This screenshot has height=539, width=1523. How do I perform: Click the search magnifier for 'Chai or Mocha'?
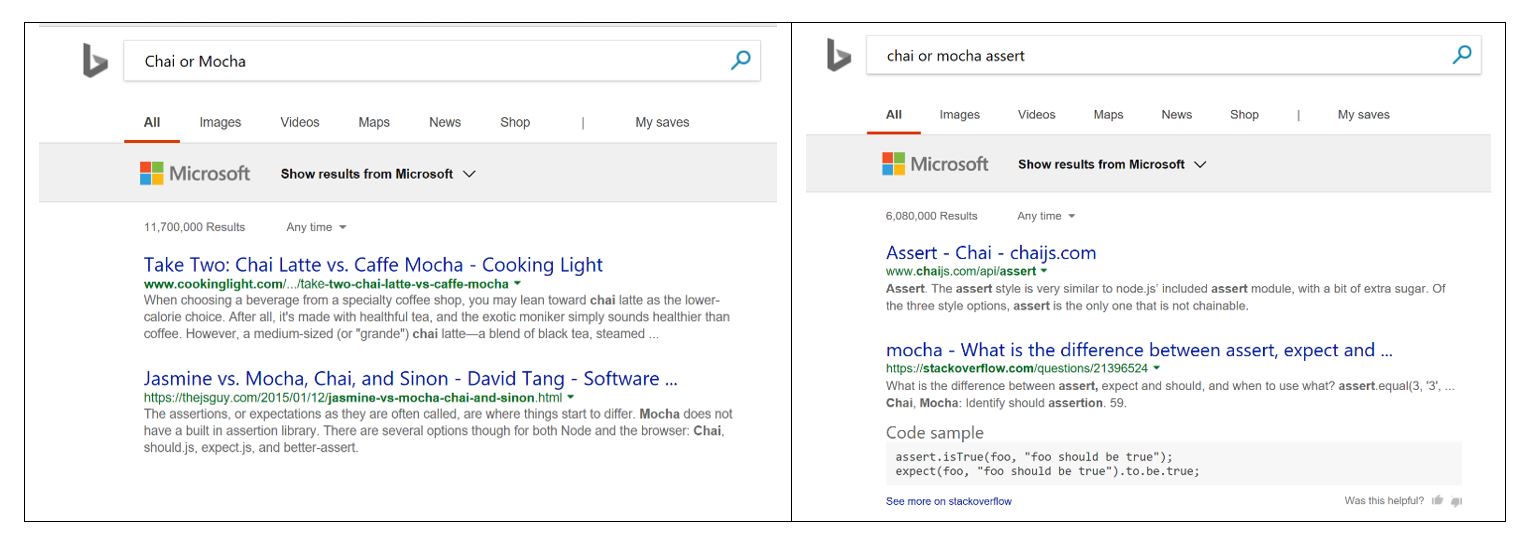tap(740, 60)
